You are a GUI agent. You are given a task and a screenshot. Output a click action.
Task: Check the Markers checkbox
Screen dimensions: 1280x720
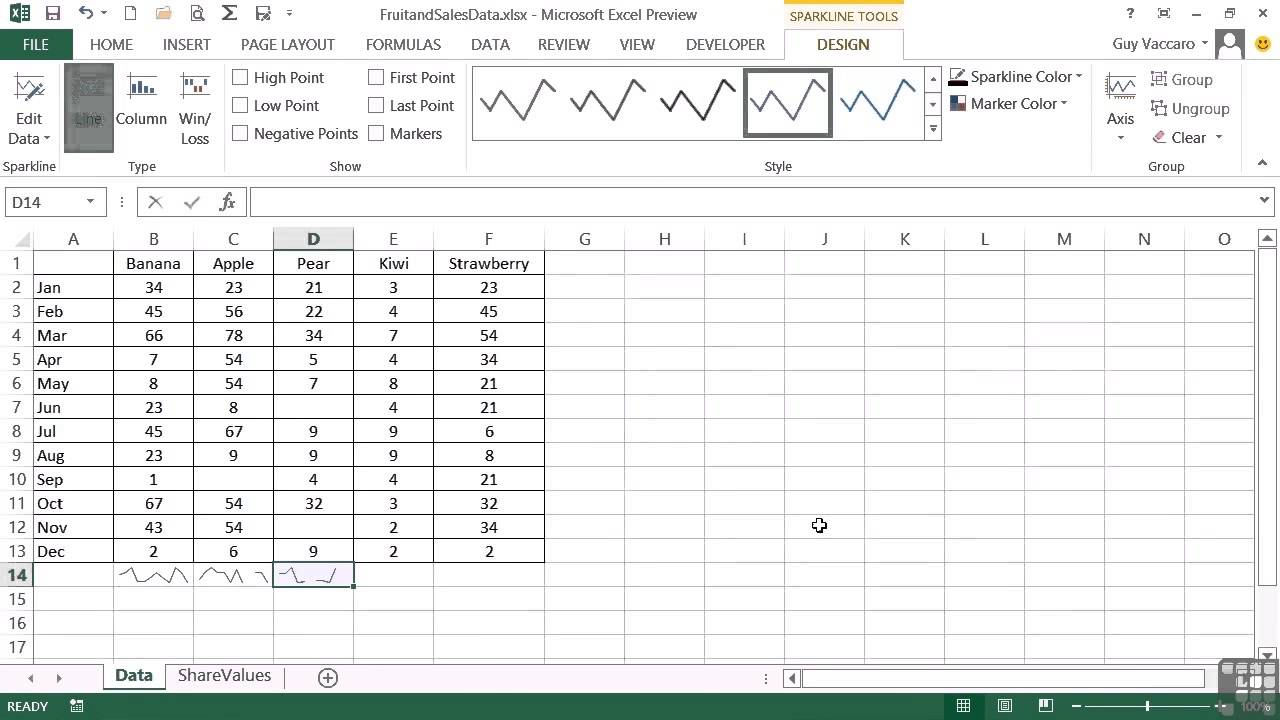(x=376, y=133)
